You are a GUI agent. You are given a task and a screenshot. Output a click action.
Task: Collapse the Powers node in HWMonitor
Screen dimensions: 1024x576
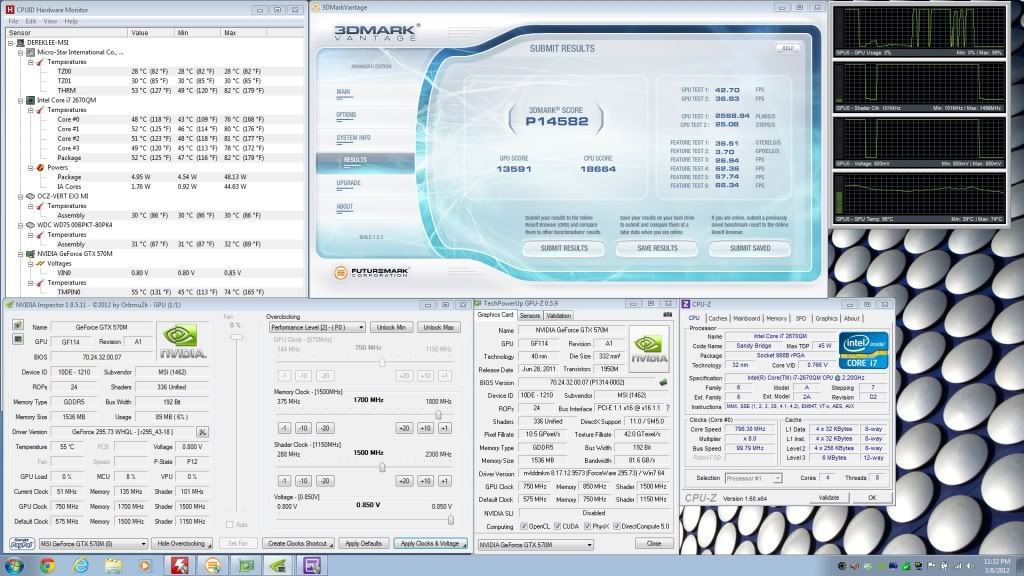click(x=31, y=168)
